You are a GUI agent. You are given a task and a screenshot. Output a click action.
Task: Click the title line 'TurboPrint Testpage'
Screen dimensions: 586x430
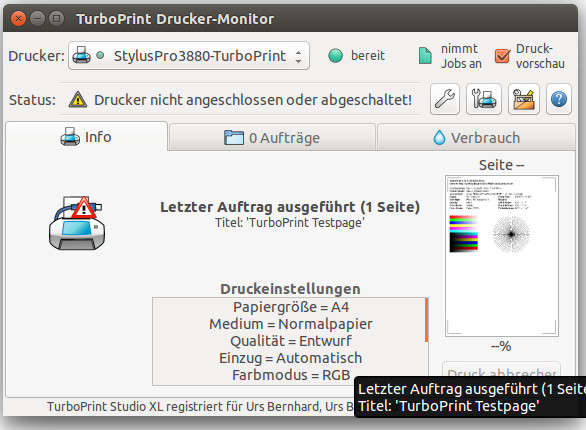tap(290, 223)
